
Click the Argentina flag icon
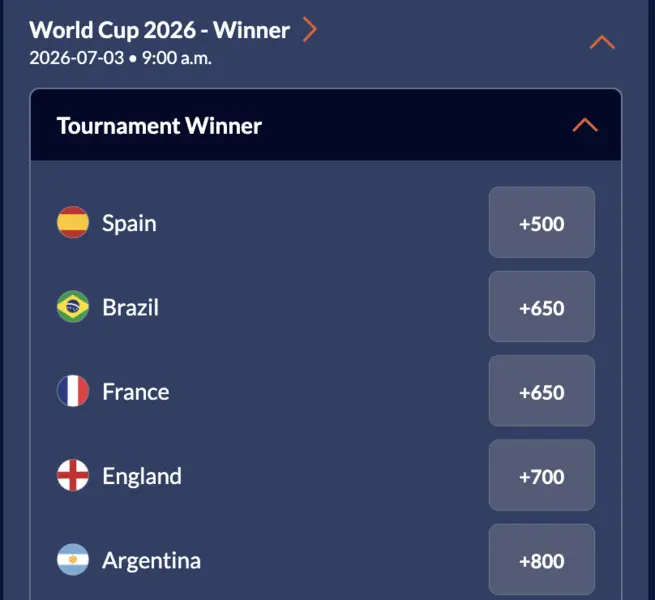(73, 560)
